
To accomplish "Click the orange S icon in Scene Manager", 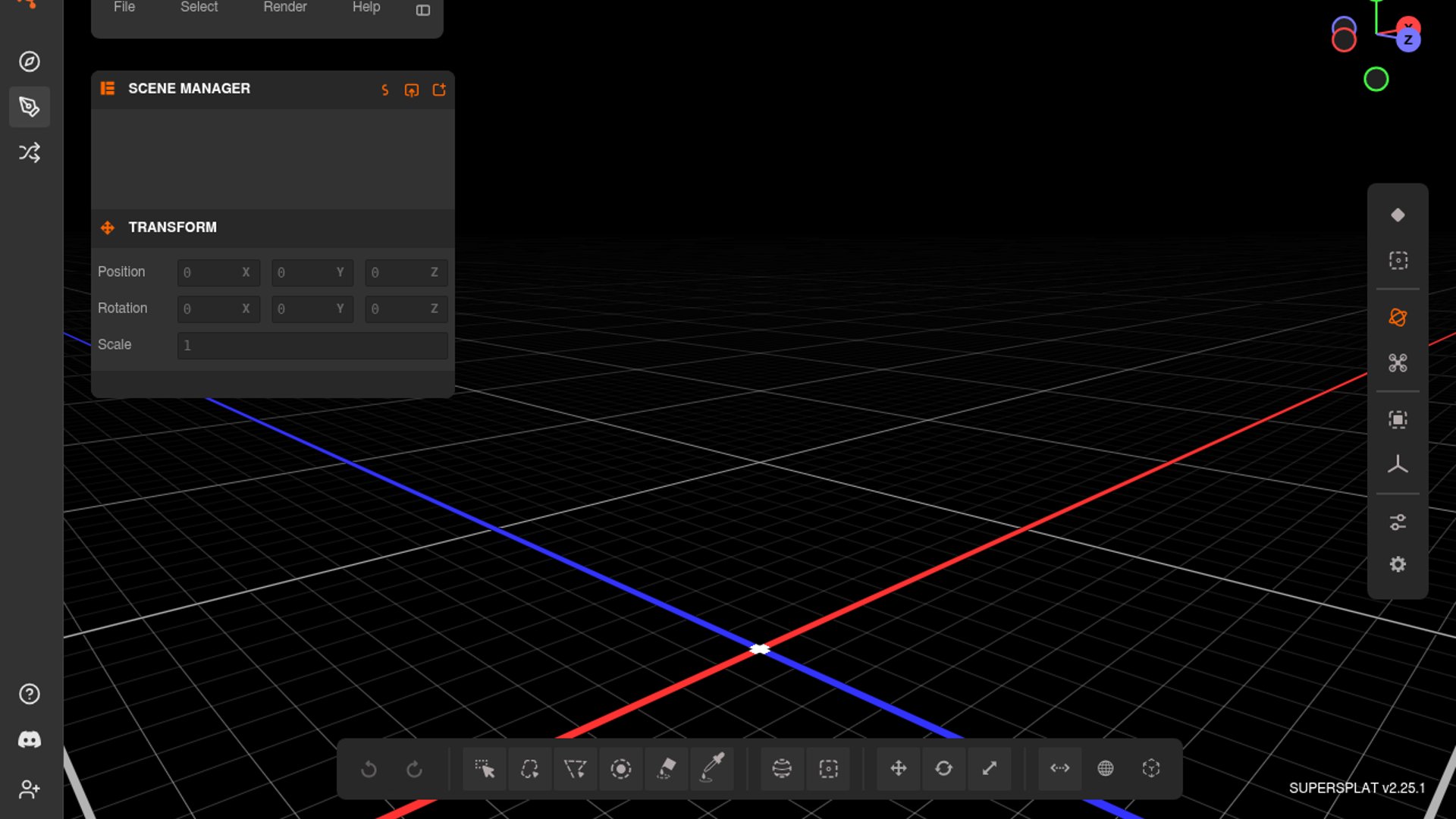I will click(x=385, y=90).
